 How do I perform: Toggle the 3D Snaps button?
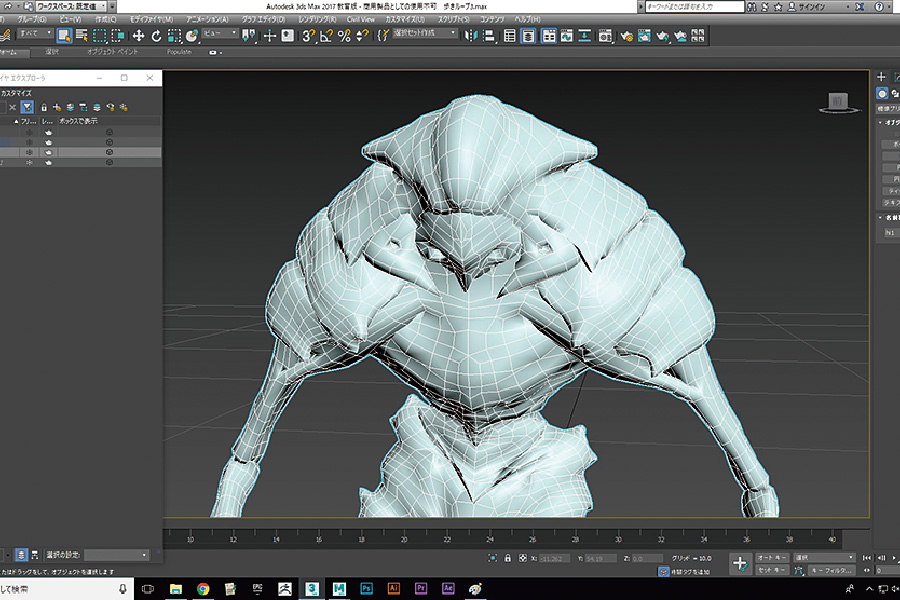point(308,35)
